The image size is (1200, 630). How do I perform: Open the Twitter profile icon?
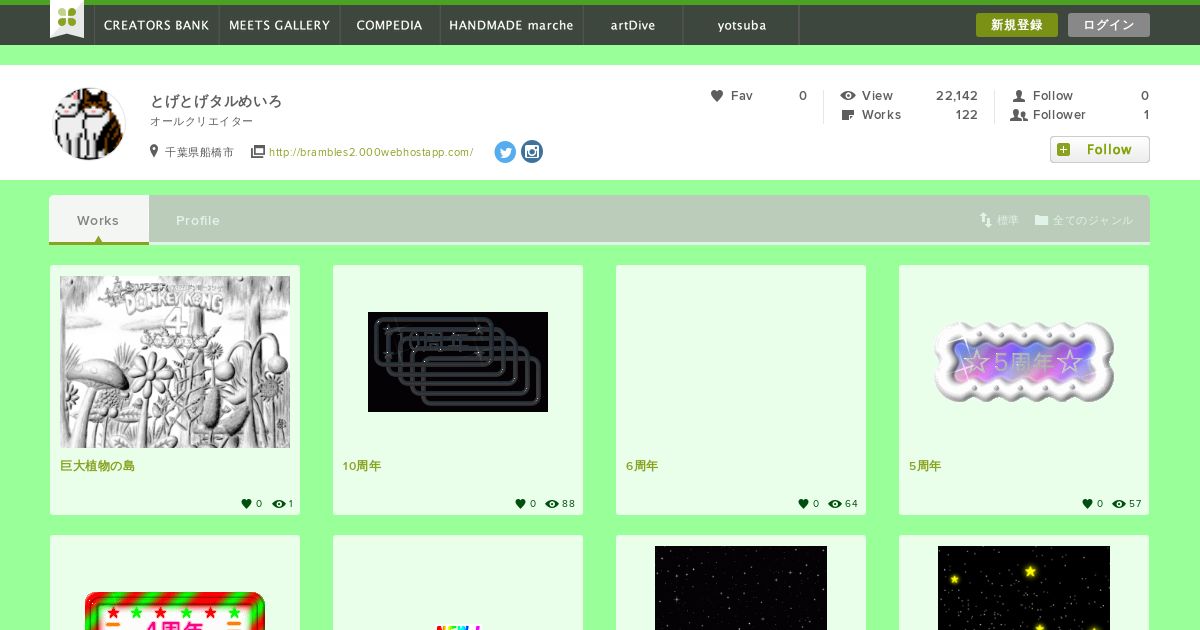pyautogui.click(x=505, y=152)
